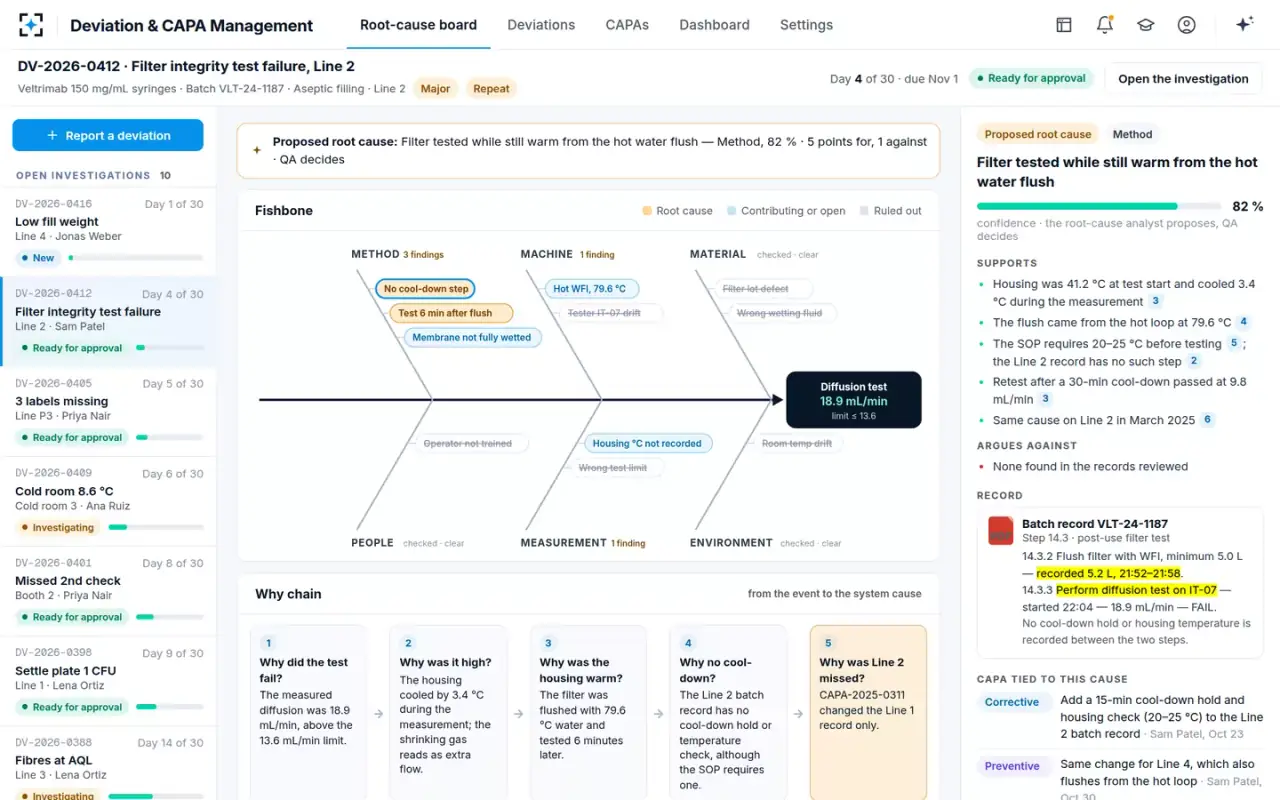Click the Corrective CAPA tag

pos(1012,702)
